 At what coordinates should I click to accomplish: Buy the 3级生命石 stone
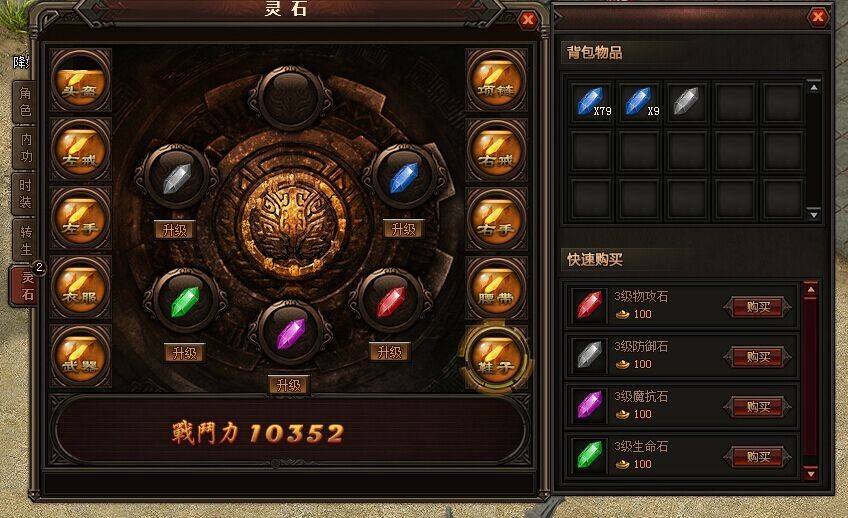(758, 457)
